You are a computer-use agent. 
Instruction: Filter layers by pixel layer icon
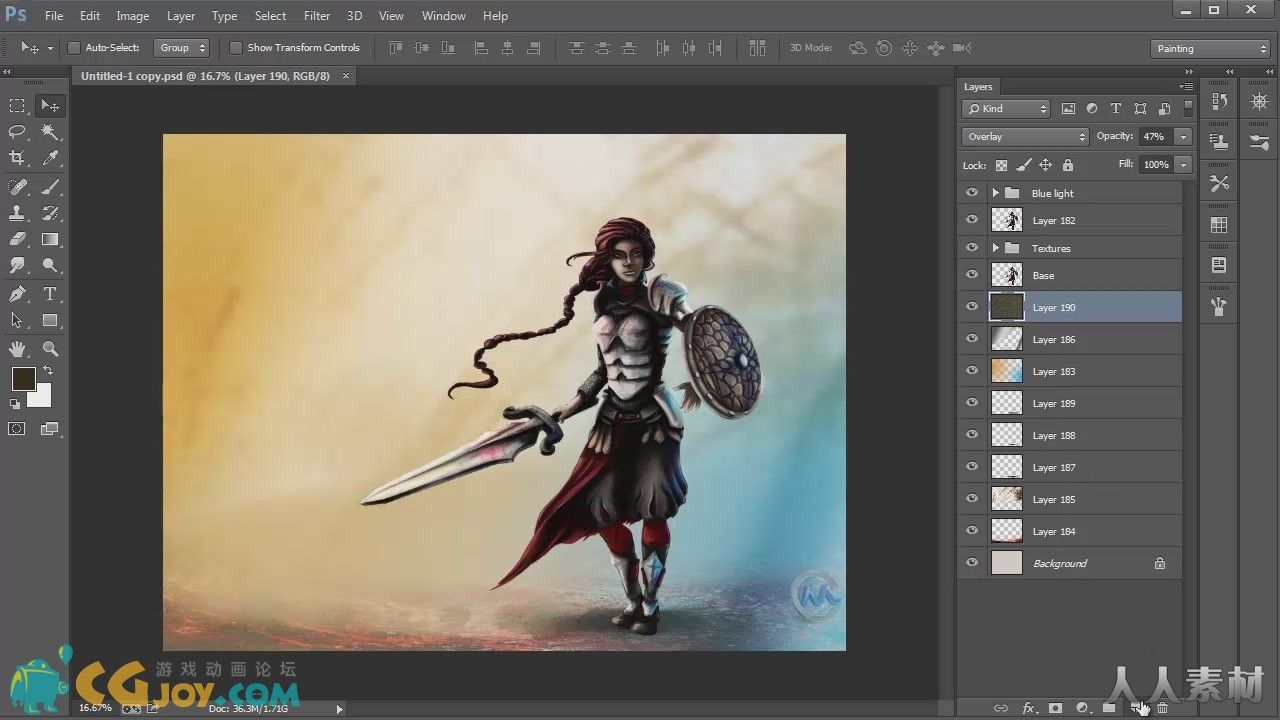coord(1068,109)
